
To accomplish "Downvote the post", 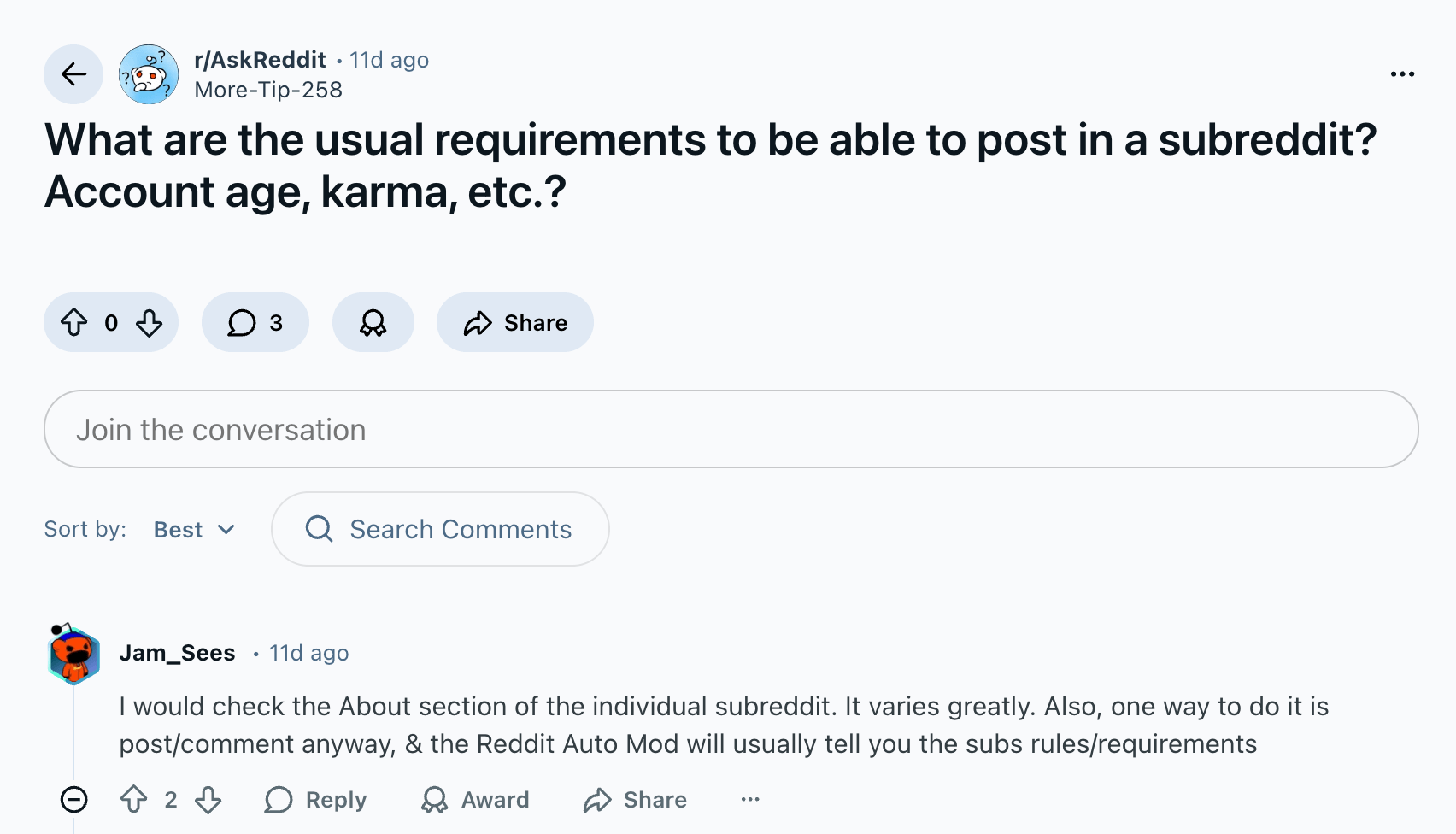I will [x=149, y=323].
